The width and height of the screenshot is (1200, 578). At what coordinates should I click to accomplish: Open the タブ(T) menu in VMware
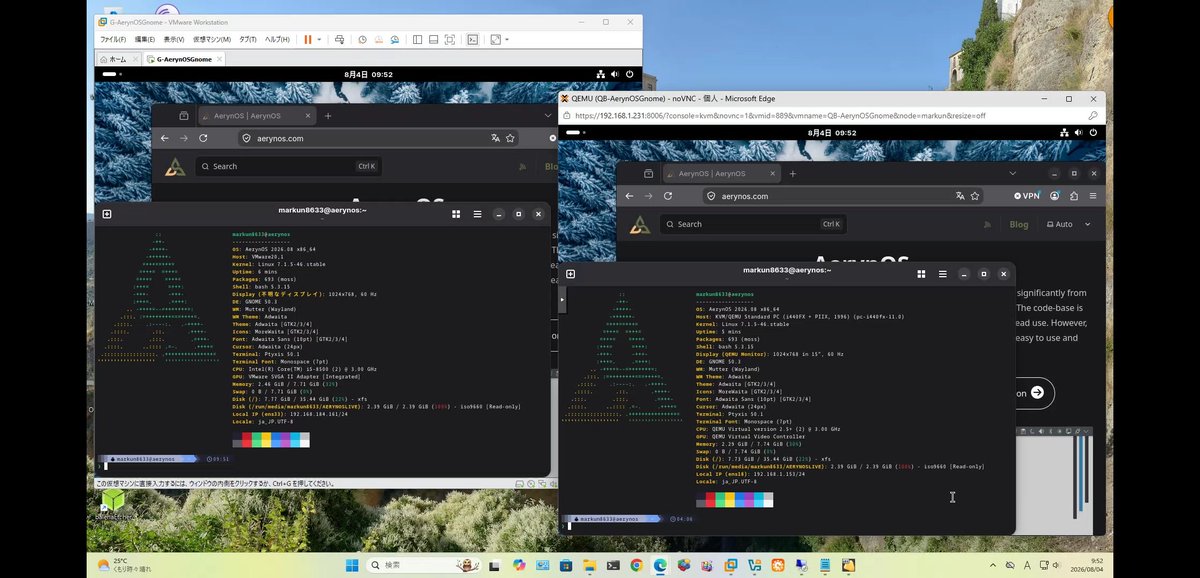coord(248,39)
